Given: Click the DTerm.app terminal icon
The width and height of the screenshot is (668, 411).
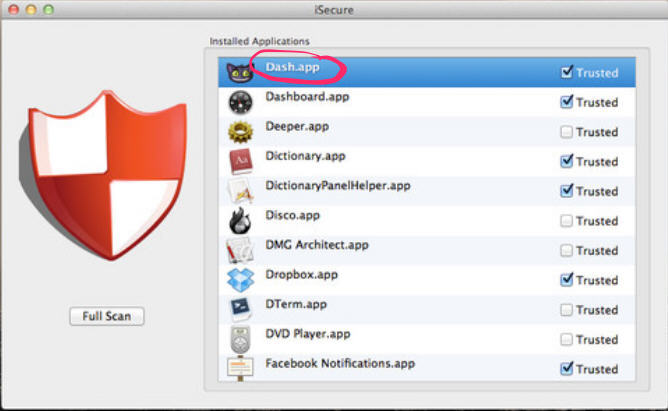Looking at the screenshot, I should click(x=240, y=309).
